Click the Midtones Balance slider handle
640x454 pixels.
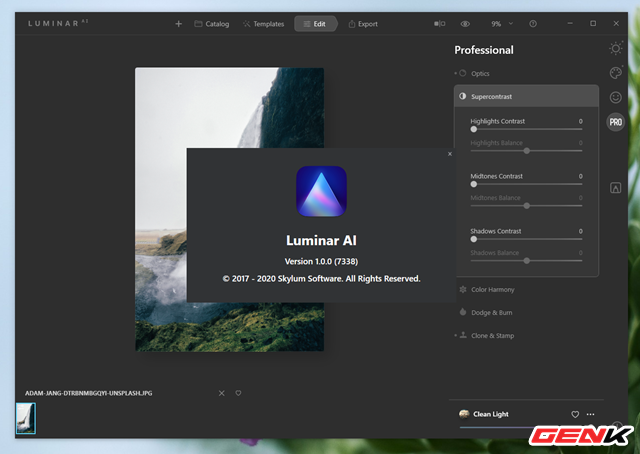pyautogui.click(x=527, y=206)
